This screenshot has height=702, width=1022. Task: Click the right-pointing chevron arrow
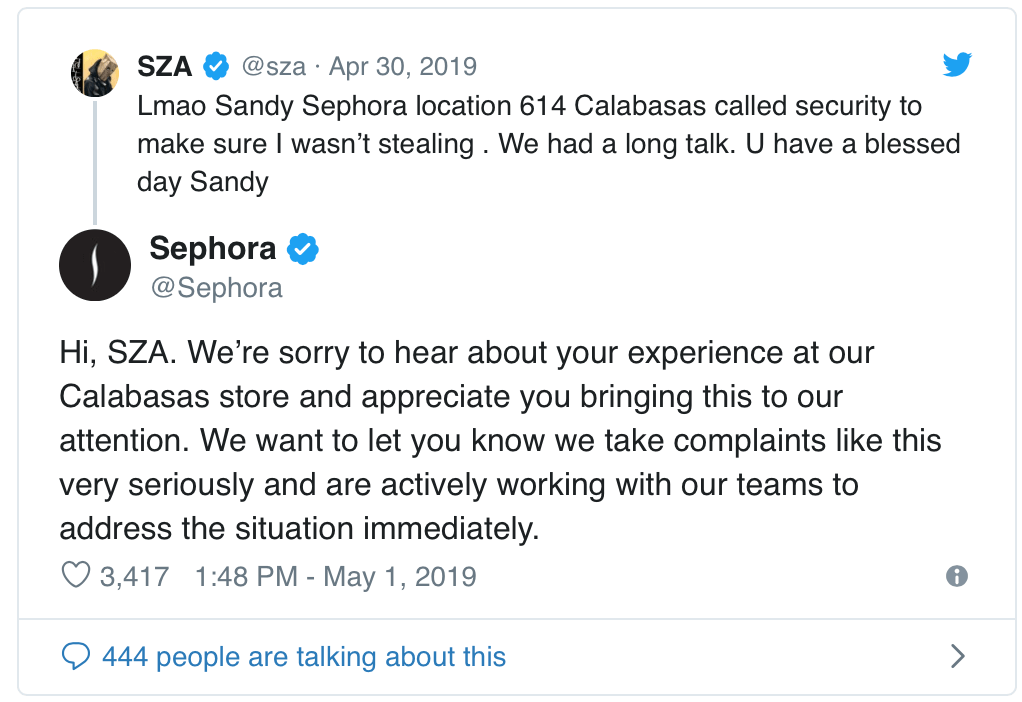957,656
